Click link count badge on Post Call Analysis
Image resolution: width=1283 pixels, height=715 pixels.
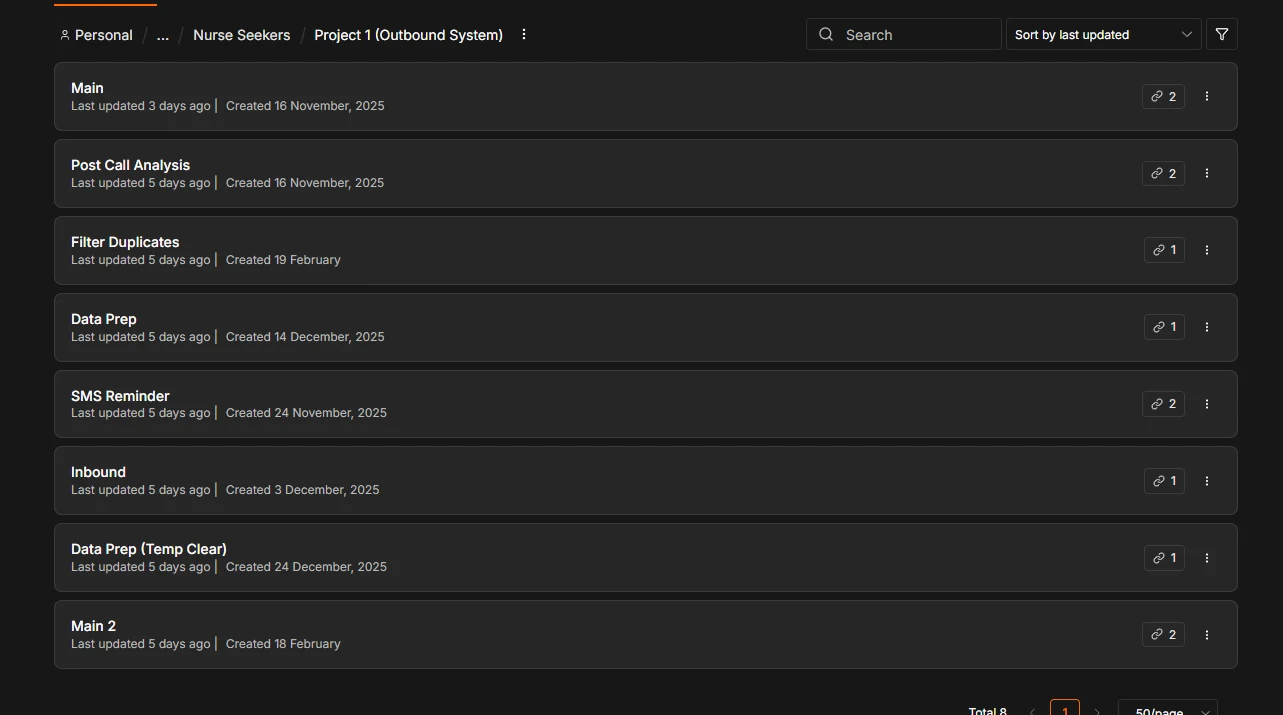point(1163,173)
